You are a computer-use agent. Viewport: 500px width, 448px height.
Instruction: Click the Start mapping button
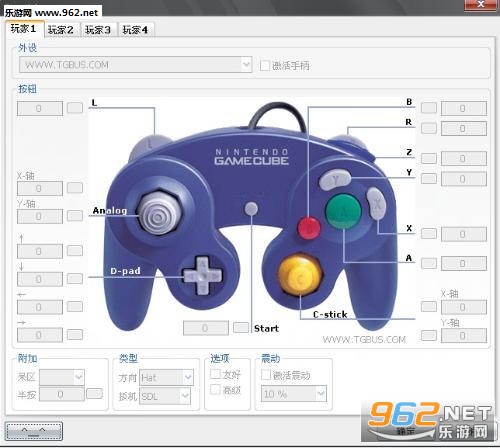pyautogui.click(x=241, y=327)
